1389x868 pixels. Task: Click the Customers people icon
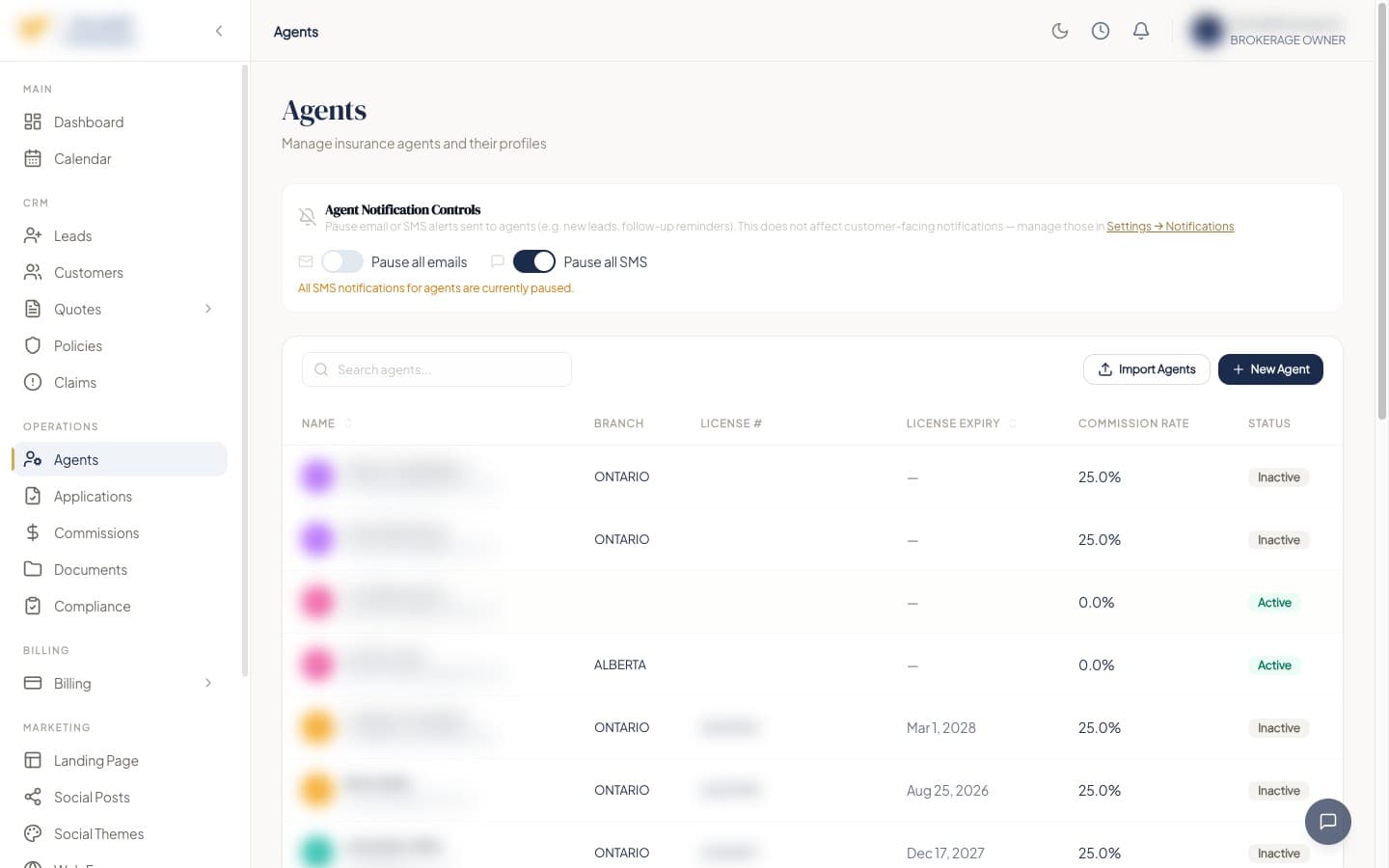coord(33,272)
